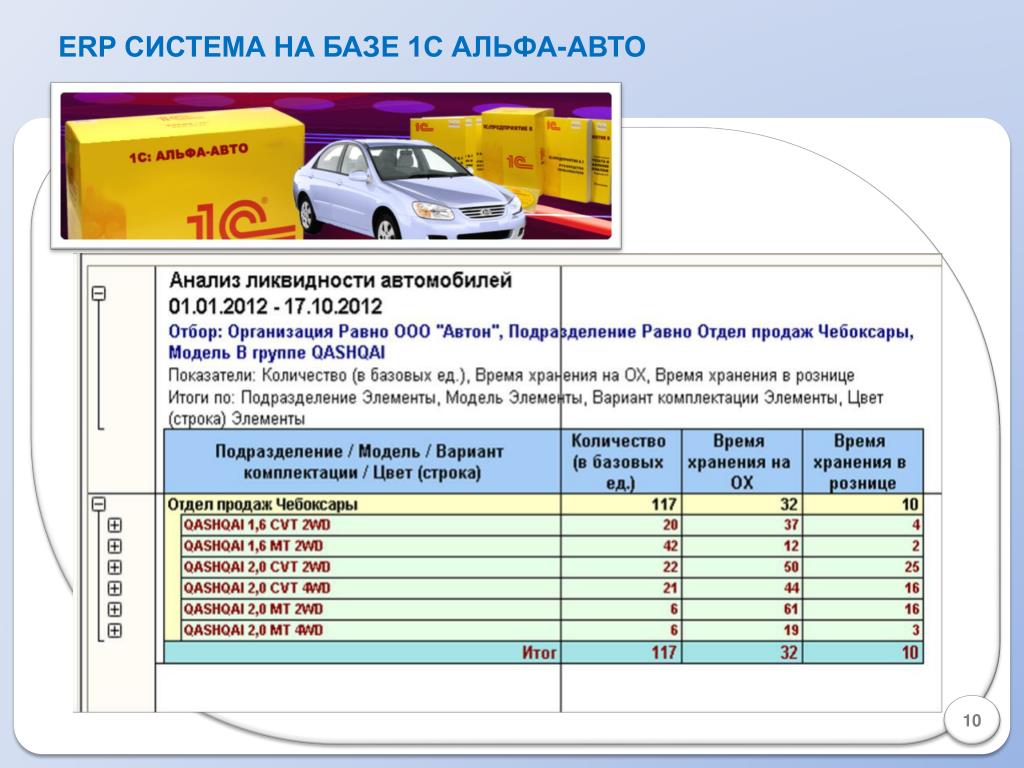The width and height of the screenshot is (1024, 768).
Task: Select the QASHQAI 1,6 MT 2WD label
Action: click(253, 546)
